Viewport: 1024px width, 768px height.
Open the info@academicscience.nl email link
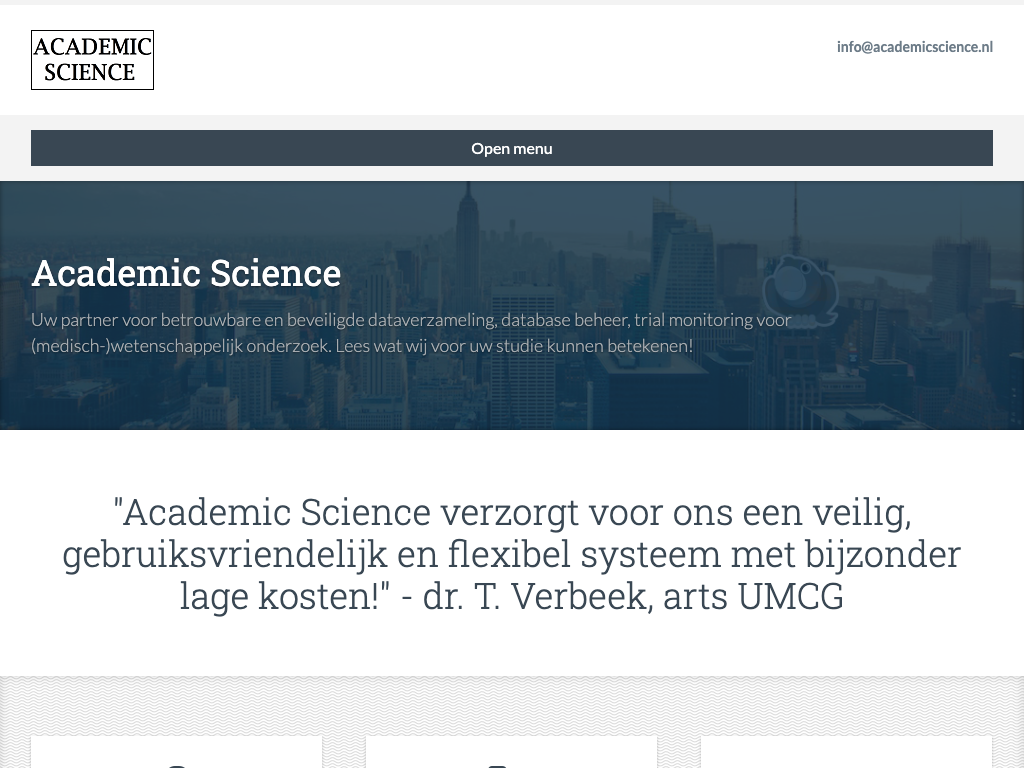click(x=914, y=46)
